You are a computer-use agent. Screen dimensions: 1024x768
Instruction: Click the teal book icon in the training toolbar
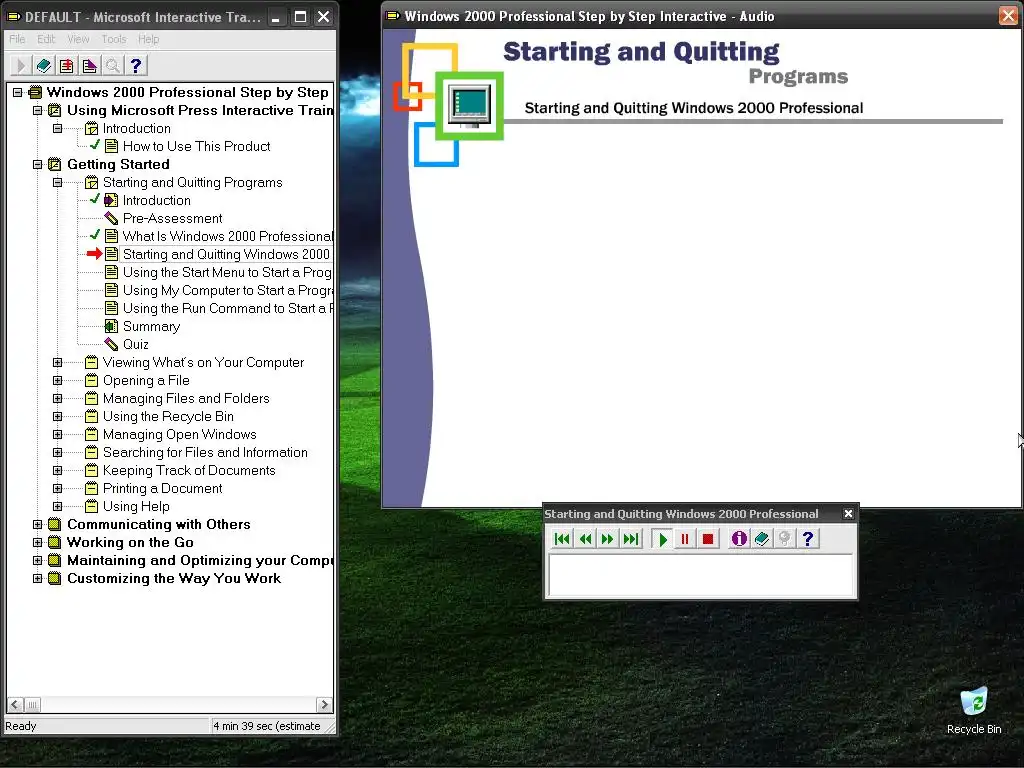click(44, 65)
